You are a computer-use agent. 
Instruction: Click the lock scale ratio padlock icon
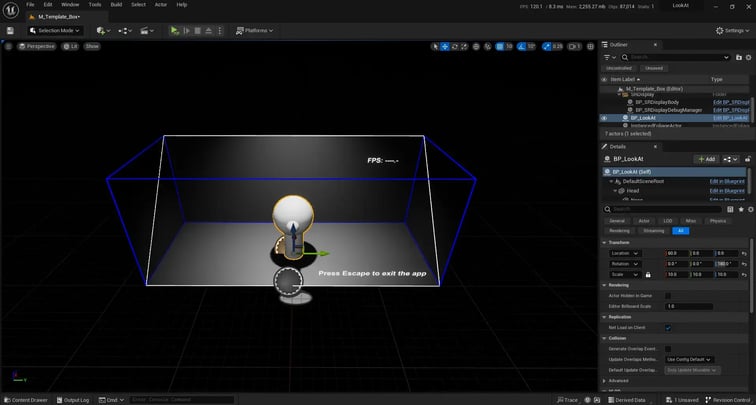pyautogui.click(x=648, y=274)
